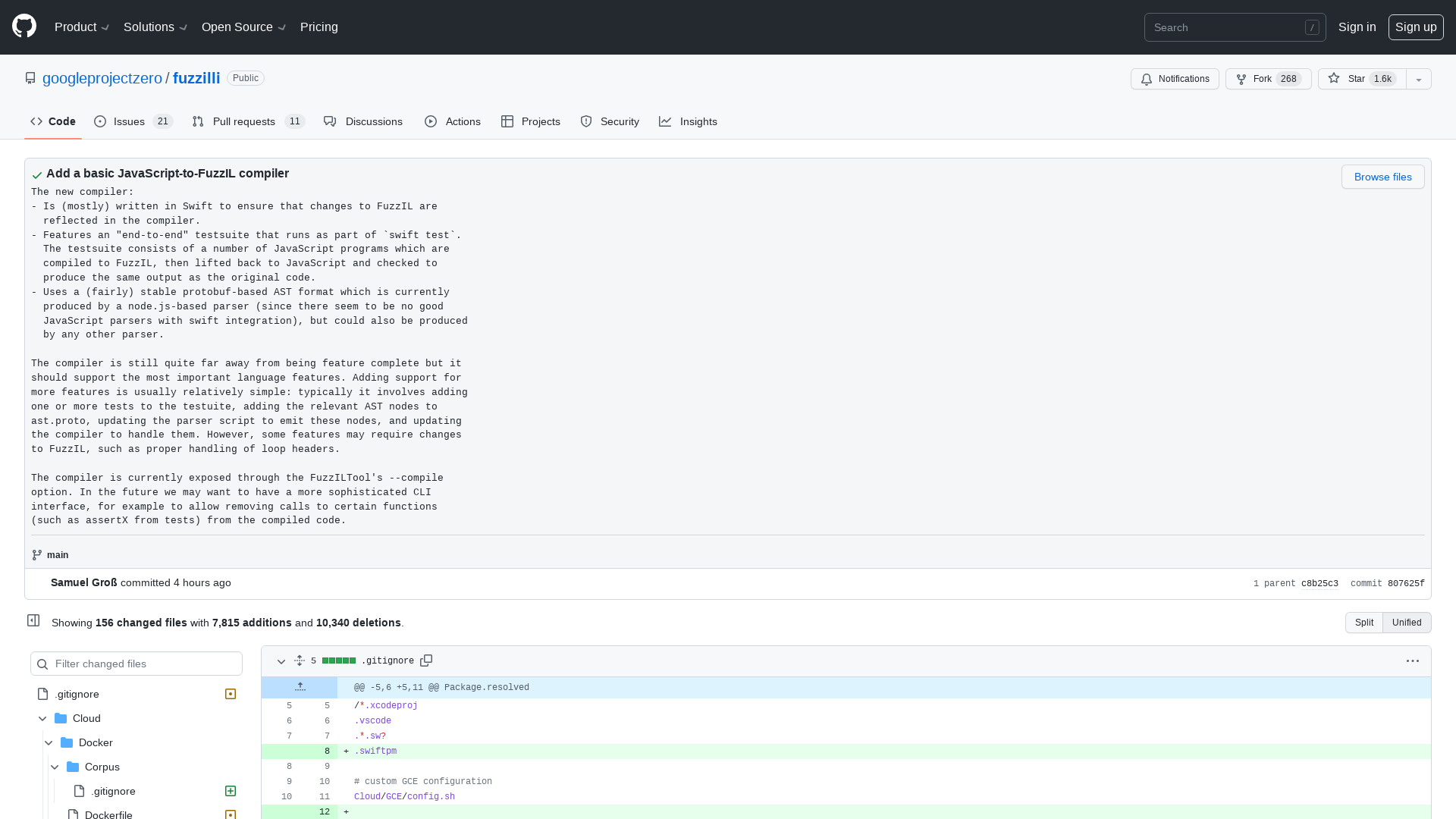Focus the GitHub search field
The width and height of the screenshot is (1456, 819).
point(1235,27)
